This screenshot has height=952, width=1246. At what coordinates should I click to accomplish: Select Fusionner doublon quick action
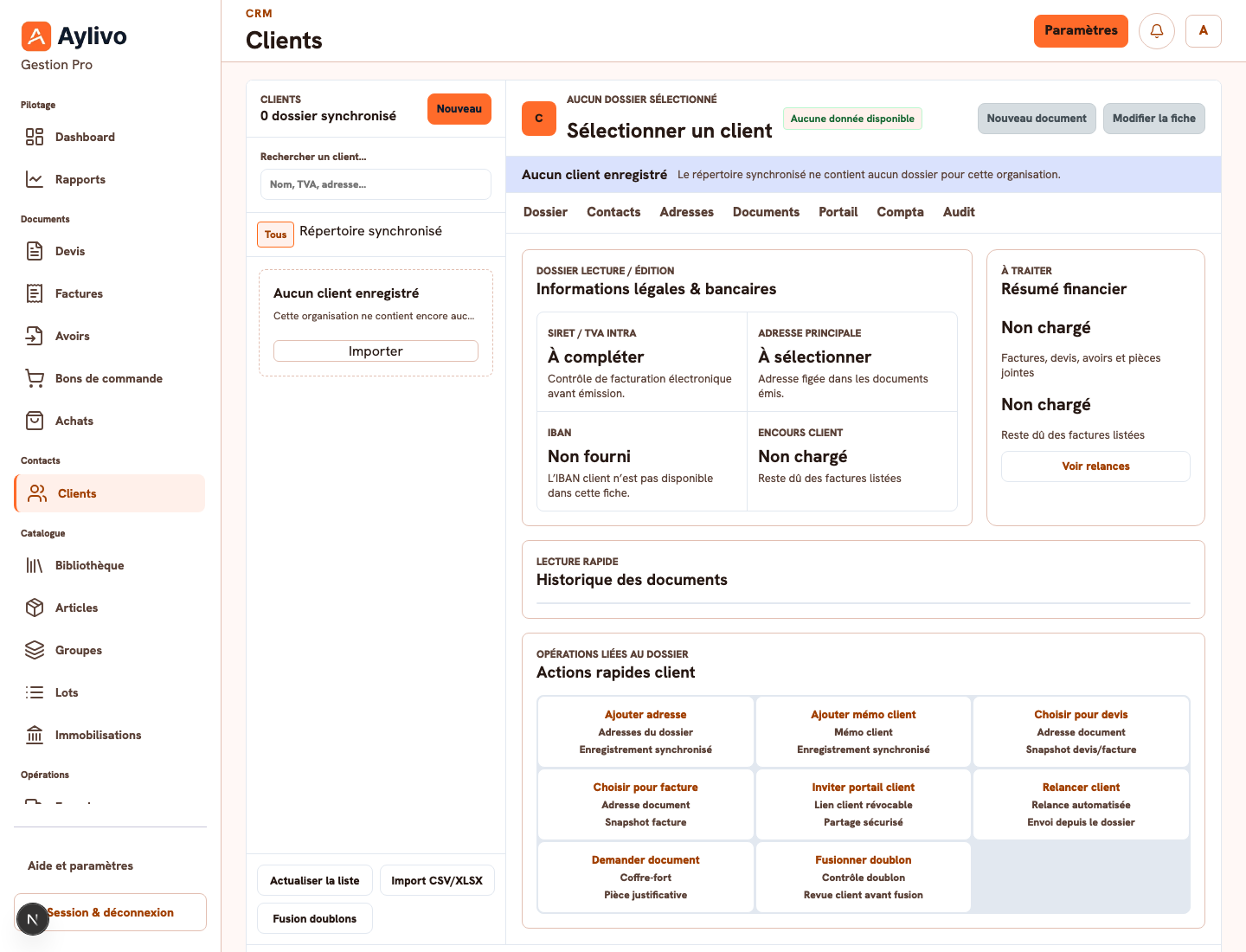pos(864,878)
